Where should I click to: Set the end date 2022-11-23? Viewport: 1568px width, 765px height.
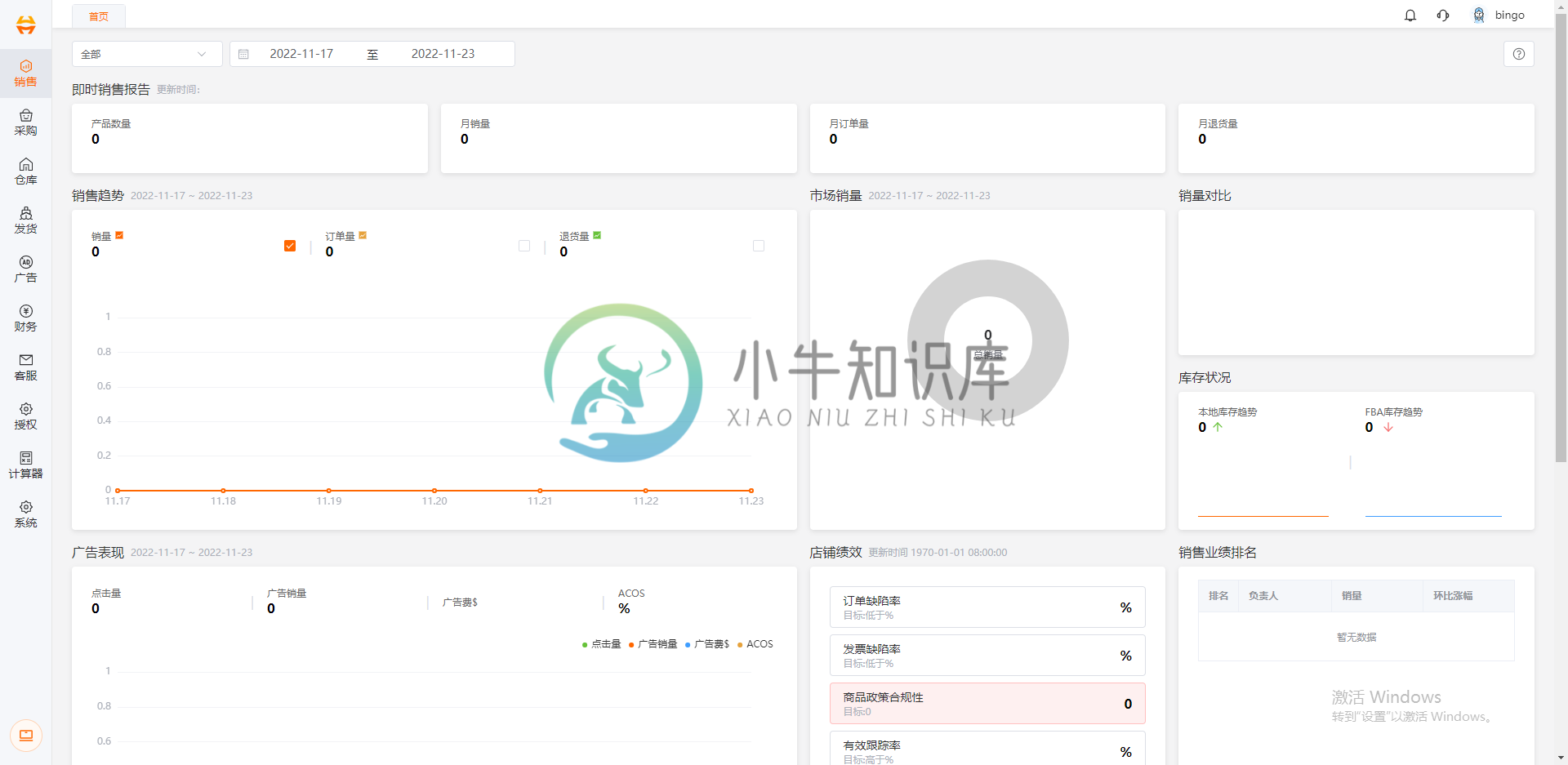(443, 54)
